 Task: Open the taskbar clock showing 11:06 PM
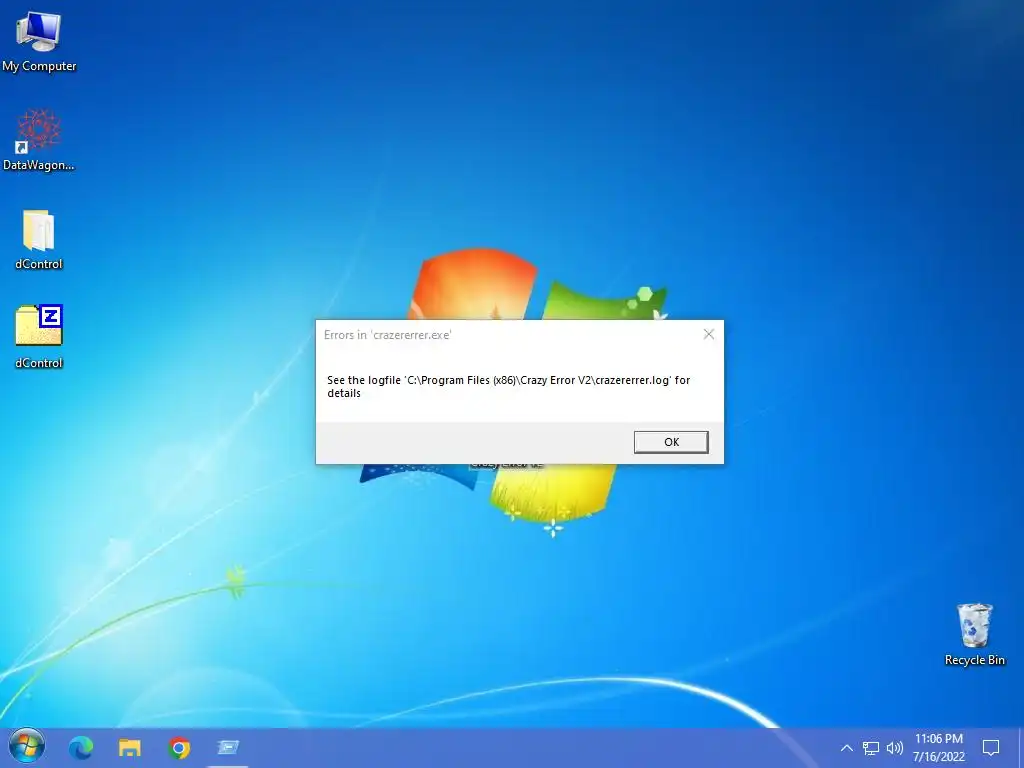[x=938, y=748]
